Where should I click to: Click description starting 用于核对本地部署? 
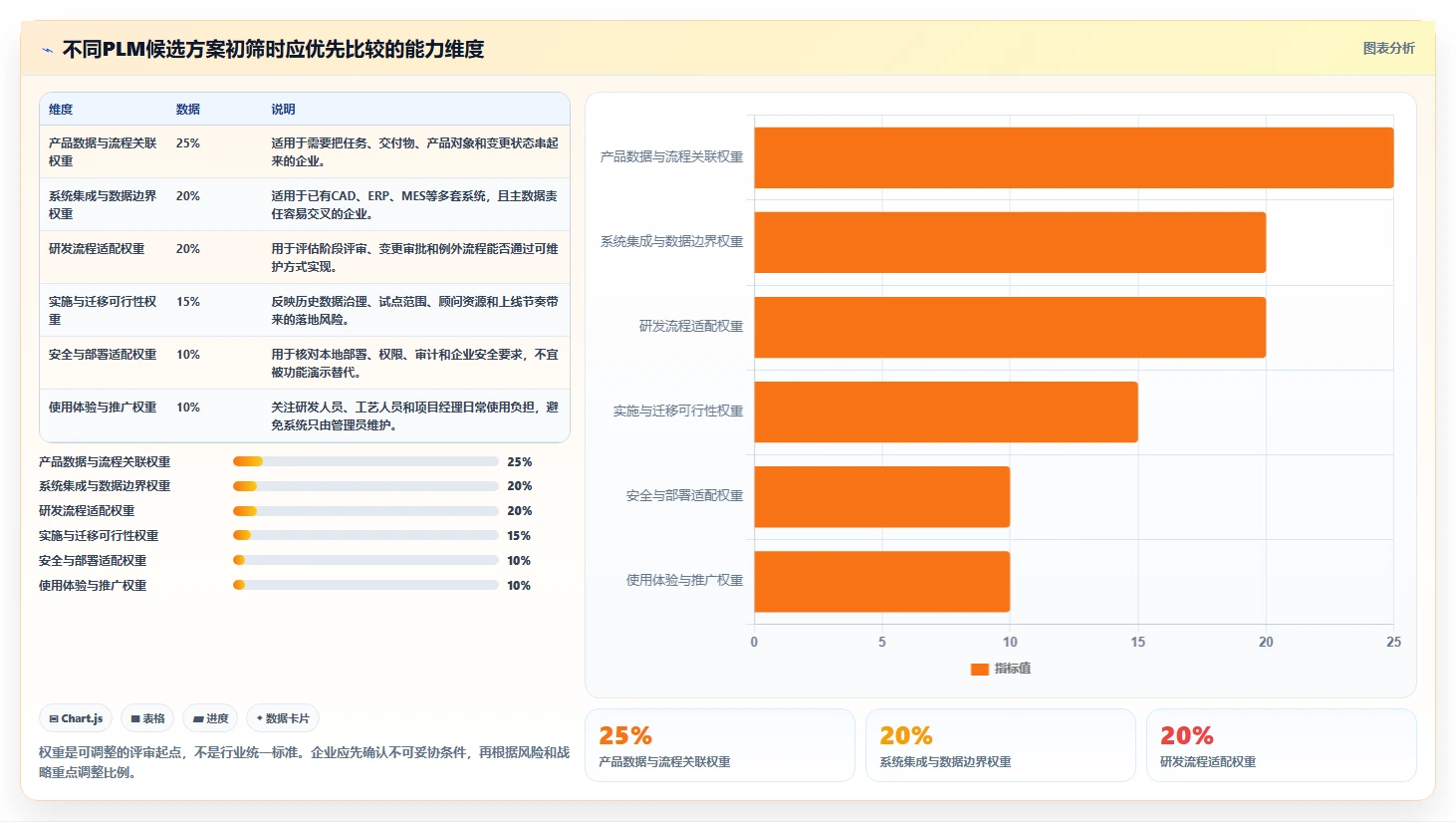point(415,363)
